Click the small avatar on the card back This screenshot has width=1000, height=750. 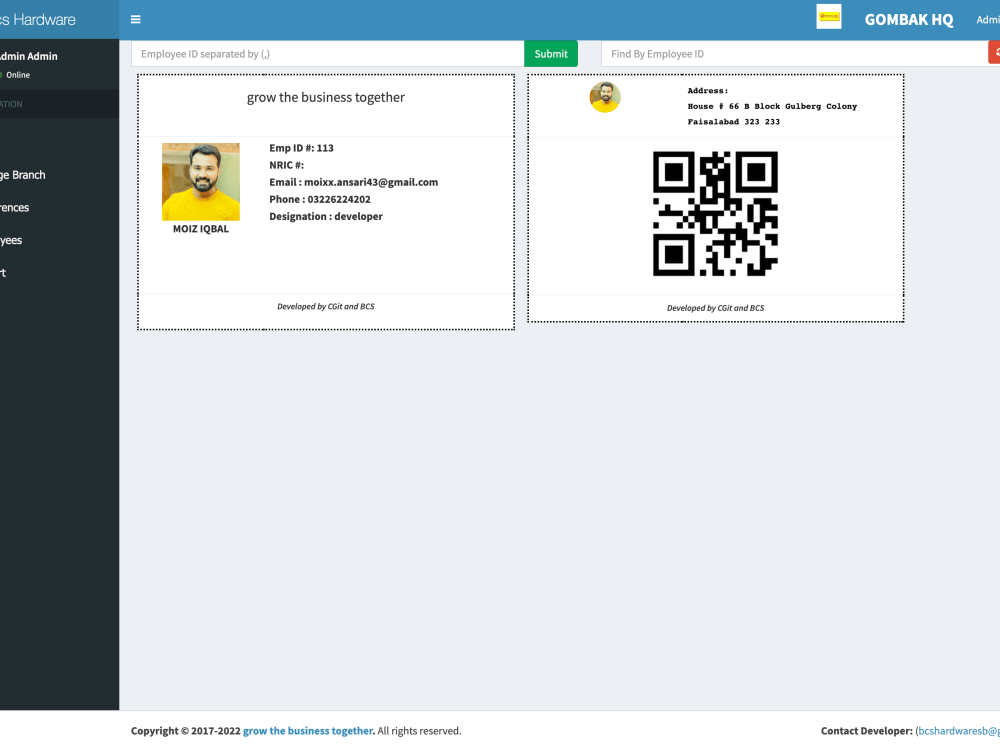point(605,97)
